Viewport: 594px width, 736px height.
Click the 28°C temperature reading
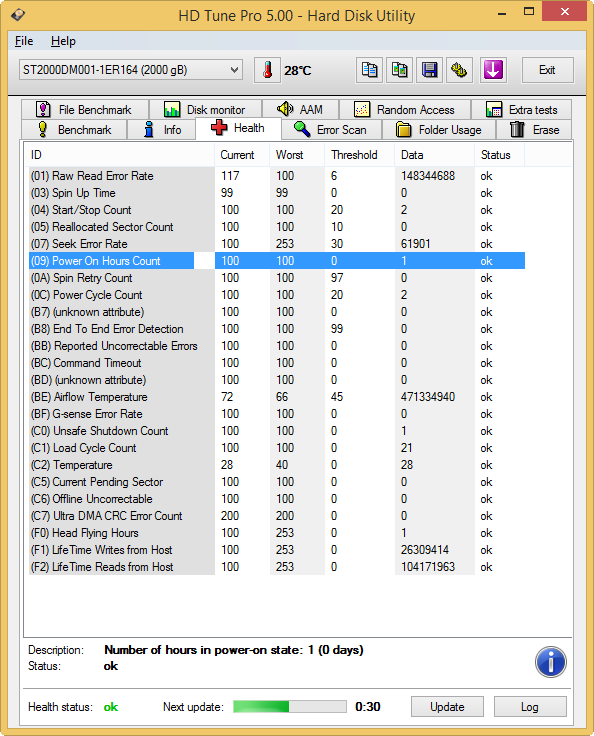[x=298, y=71]
